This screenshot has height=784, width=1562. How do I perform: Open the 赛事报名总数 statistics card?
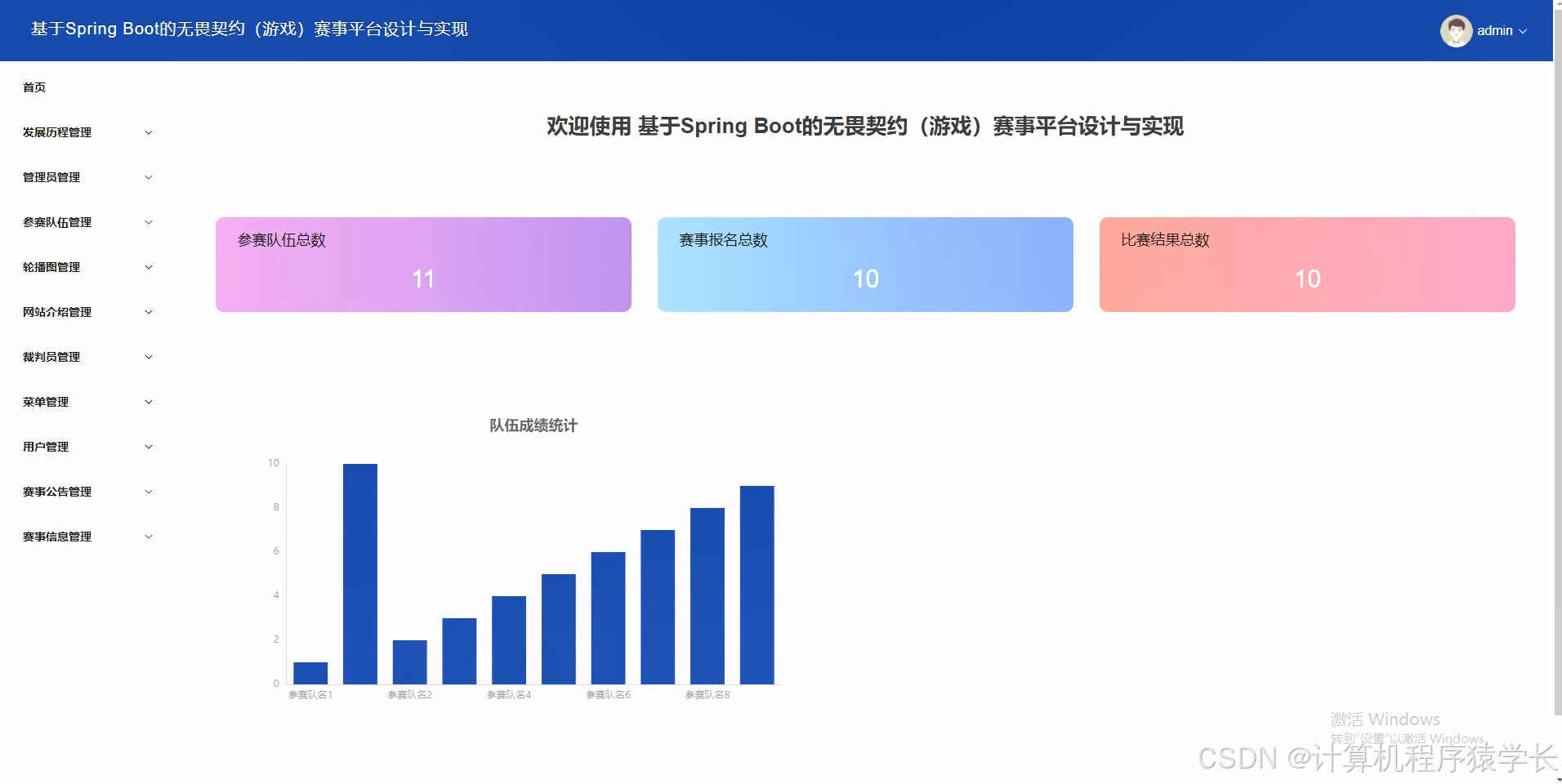[864, 264]
